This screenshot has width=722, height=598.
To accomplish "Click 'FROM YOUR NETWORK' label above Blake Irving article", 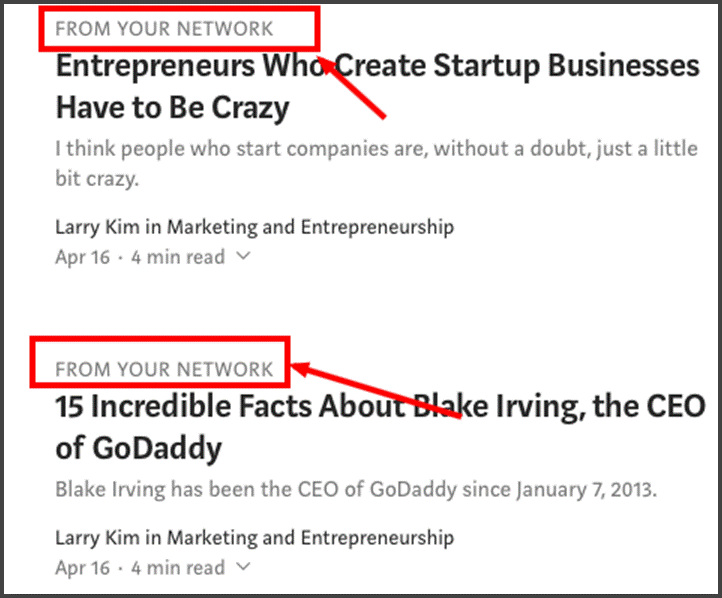I will tap(164, 369).
